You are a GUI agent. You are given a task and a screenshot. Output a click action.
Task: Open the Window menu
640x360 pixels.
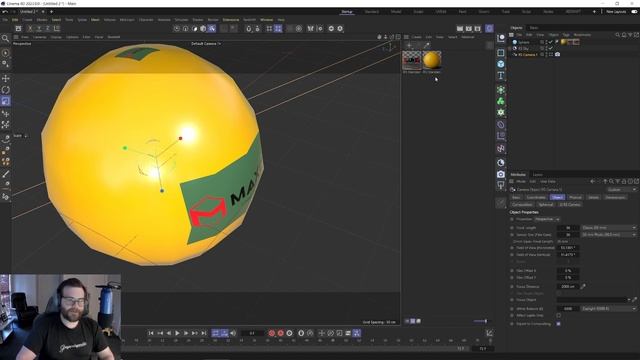[x=267, y=20]
